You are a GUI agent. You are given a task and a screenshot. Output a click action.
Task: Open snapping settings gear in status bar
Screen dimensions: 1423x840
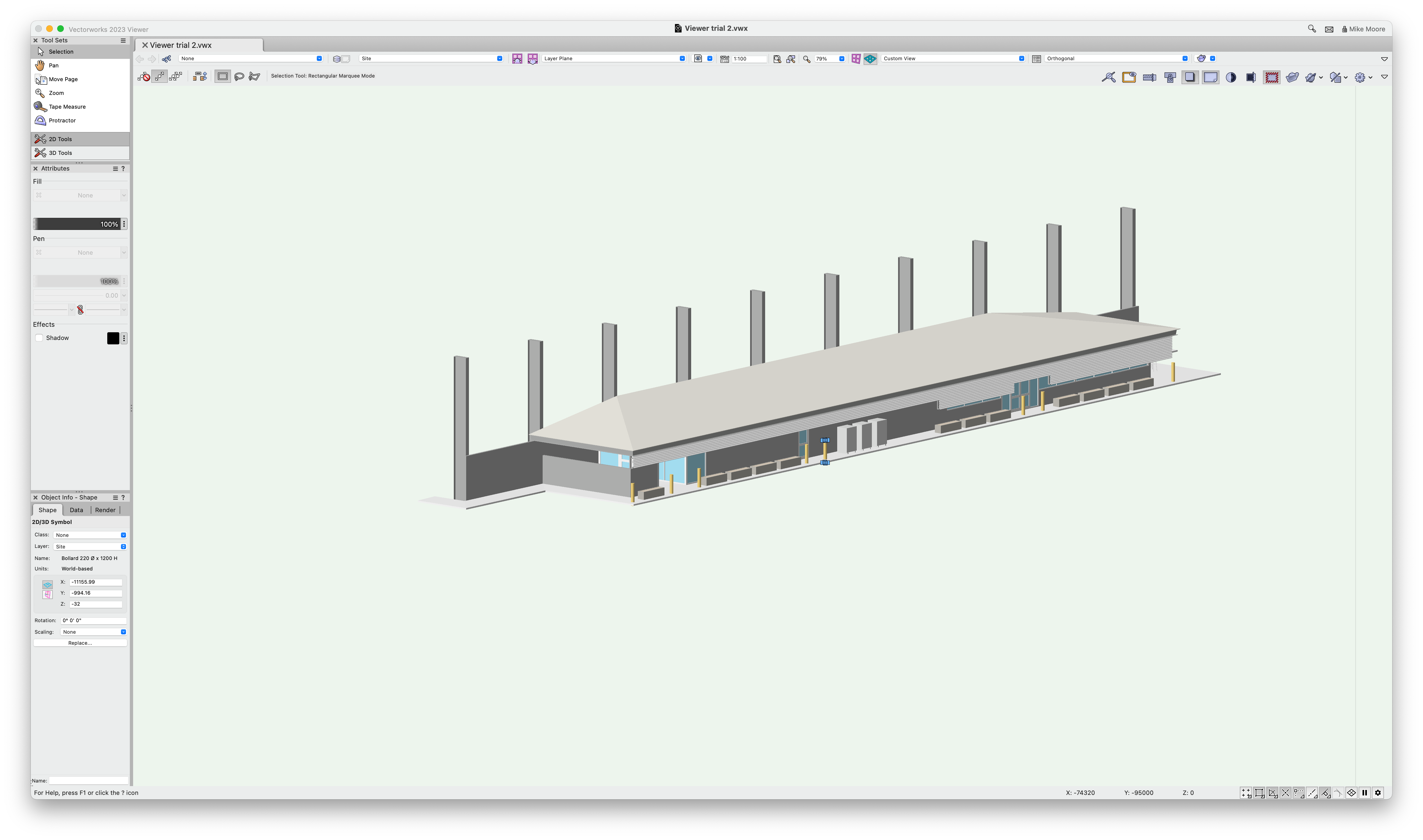tap(1378, 794)
